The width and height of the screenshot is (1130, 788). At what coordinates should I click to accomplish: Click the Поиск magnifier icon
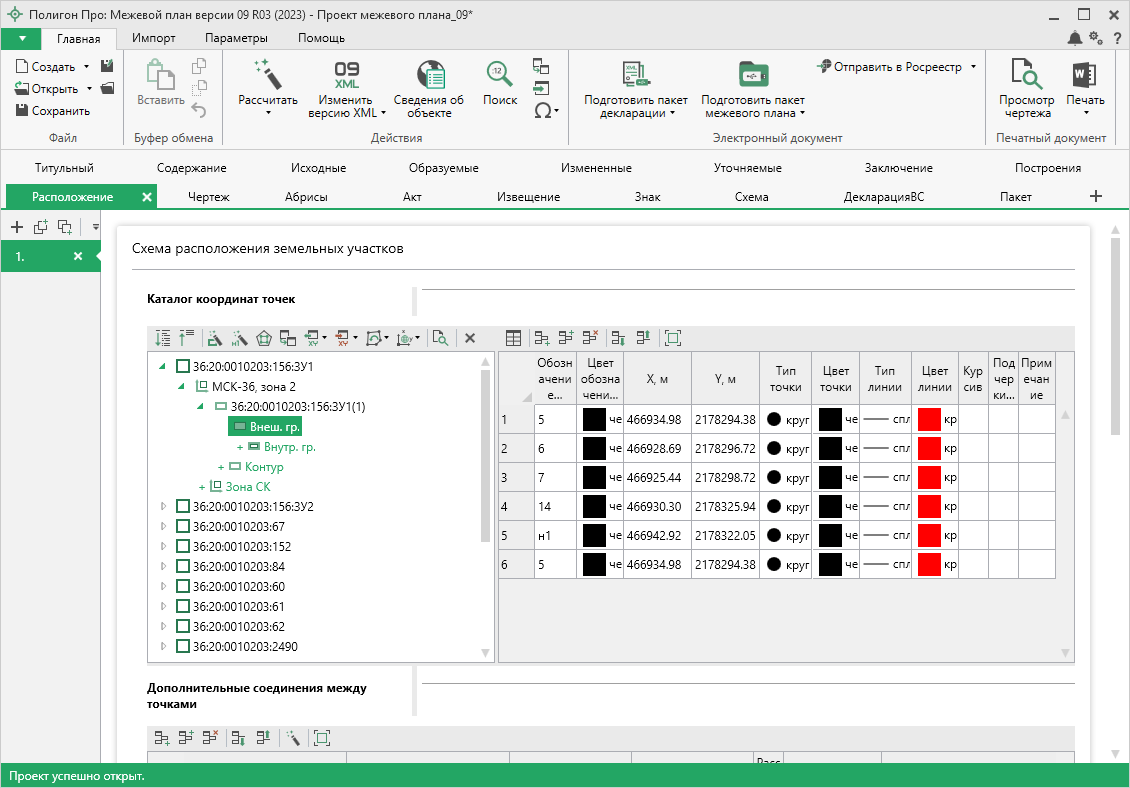tap(499, 75)
